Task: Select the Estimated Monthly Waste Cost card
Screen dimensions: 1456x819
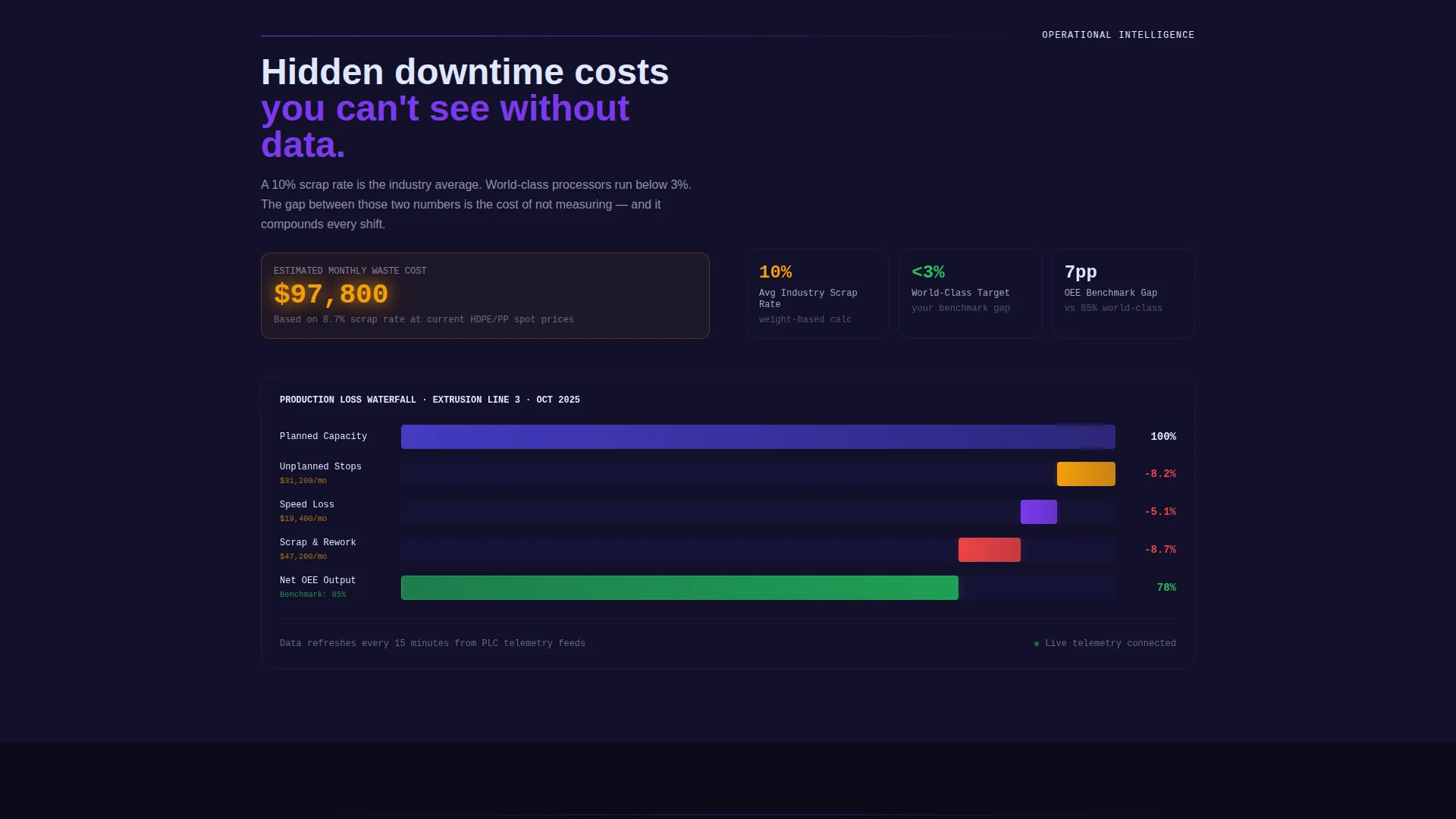Action: [x=485, y=296]
